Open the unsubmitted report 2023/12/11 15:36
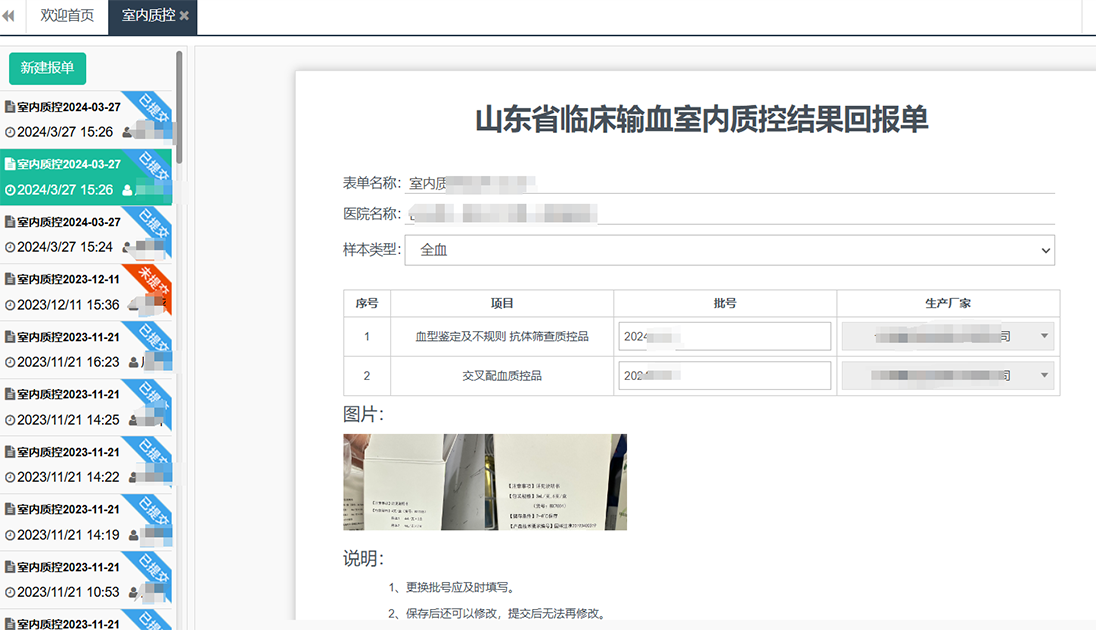Viewport: 1096px width, 630px height. pyautogui.click(x=86, y=292)
